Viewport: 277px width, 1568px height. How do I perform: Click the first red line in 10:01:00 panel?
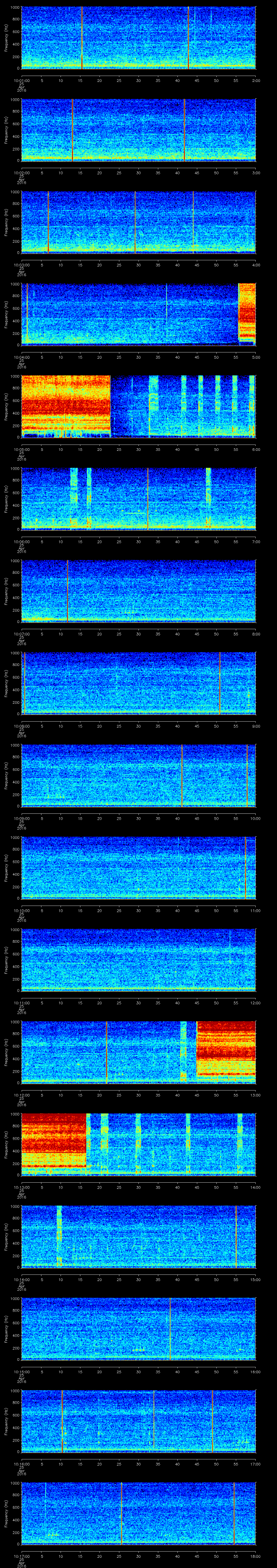pyautogui.click(x=82, y=38)
